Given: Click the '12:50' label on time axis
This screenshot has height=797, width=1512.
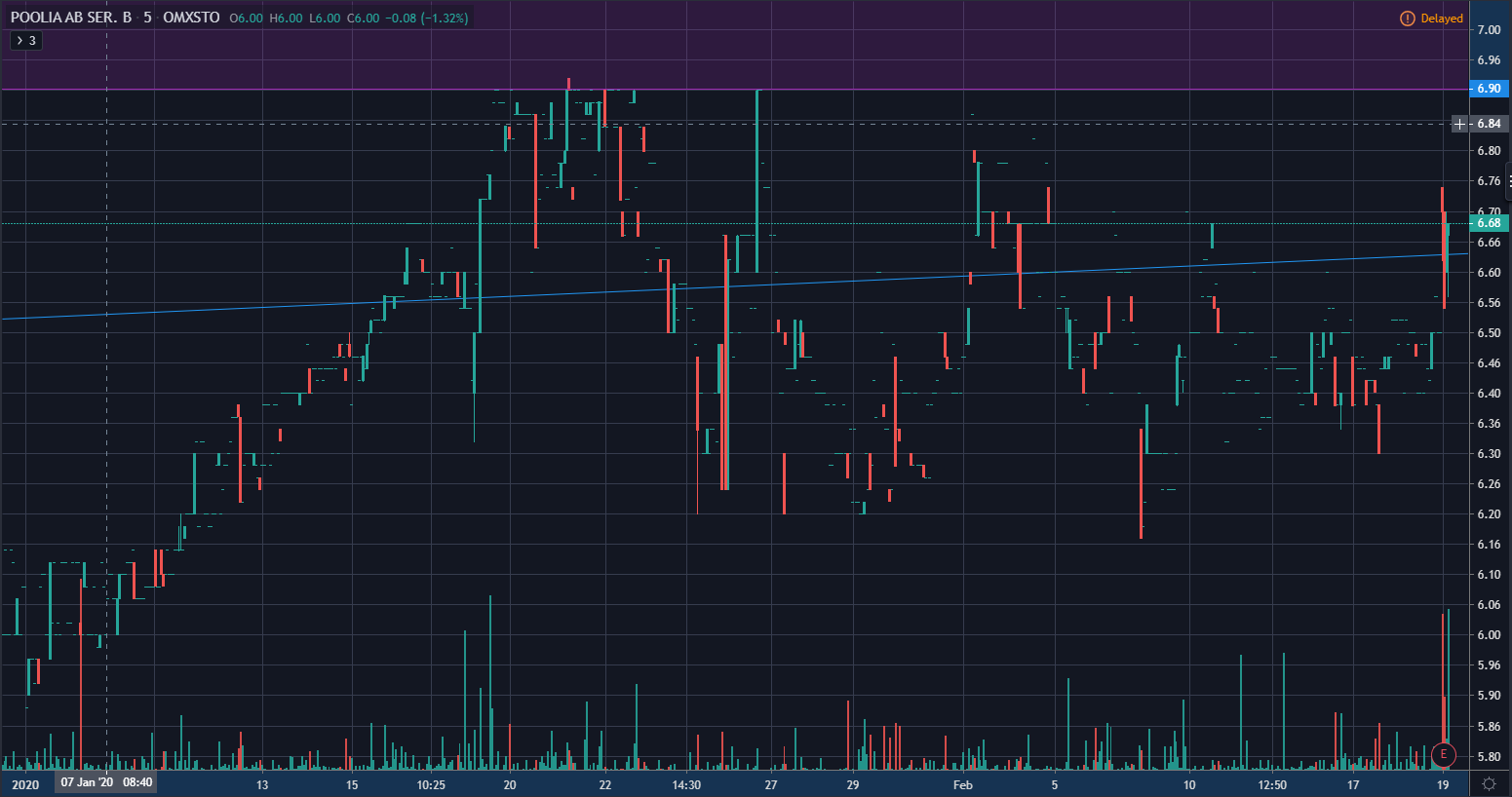Looking at the screenshot, I should click(x=1272, y=784).
